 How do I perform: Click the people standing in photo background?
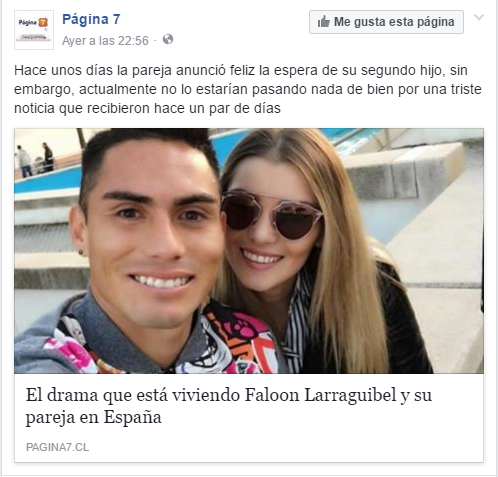(x=35, y=159)
